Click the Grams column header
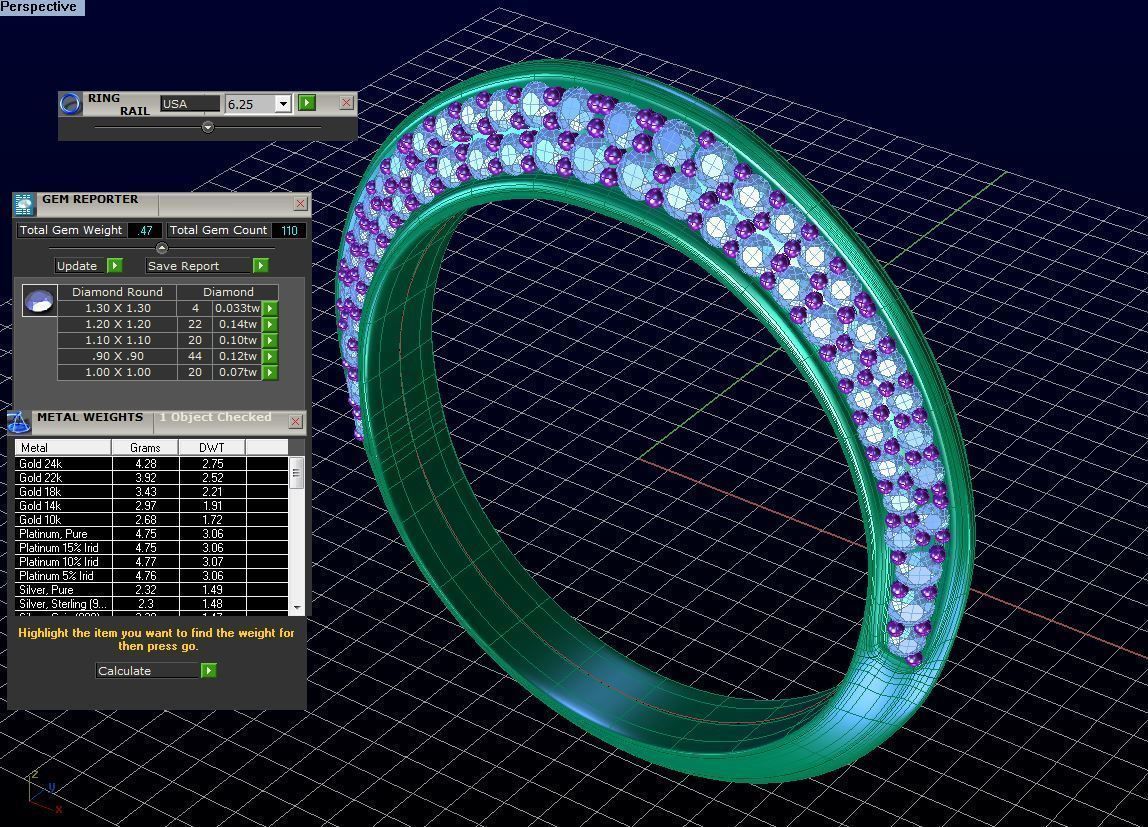The image size is (1148, 827). click(x=145, y=447)
